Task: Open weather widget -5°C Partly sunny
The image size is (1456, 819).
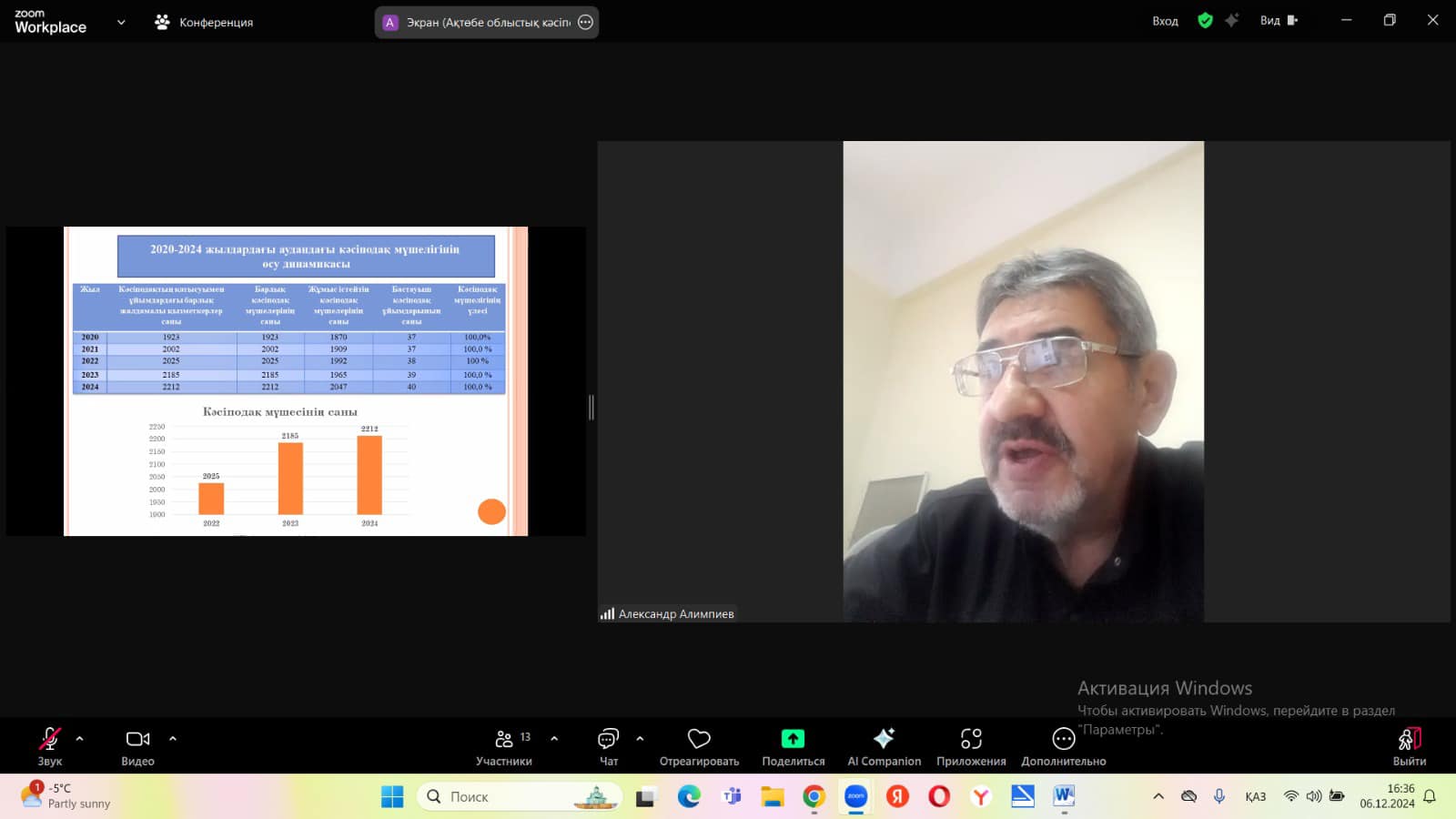Action: [66, 796]
